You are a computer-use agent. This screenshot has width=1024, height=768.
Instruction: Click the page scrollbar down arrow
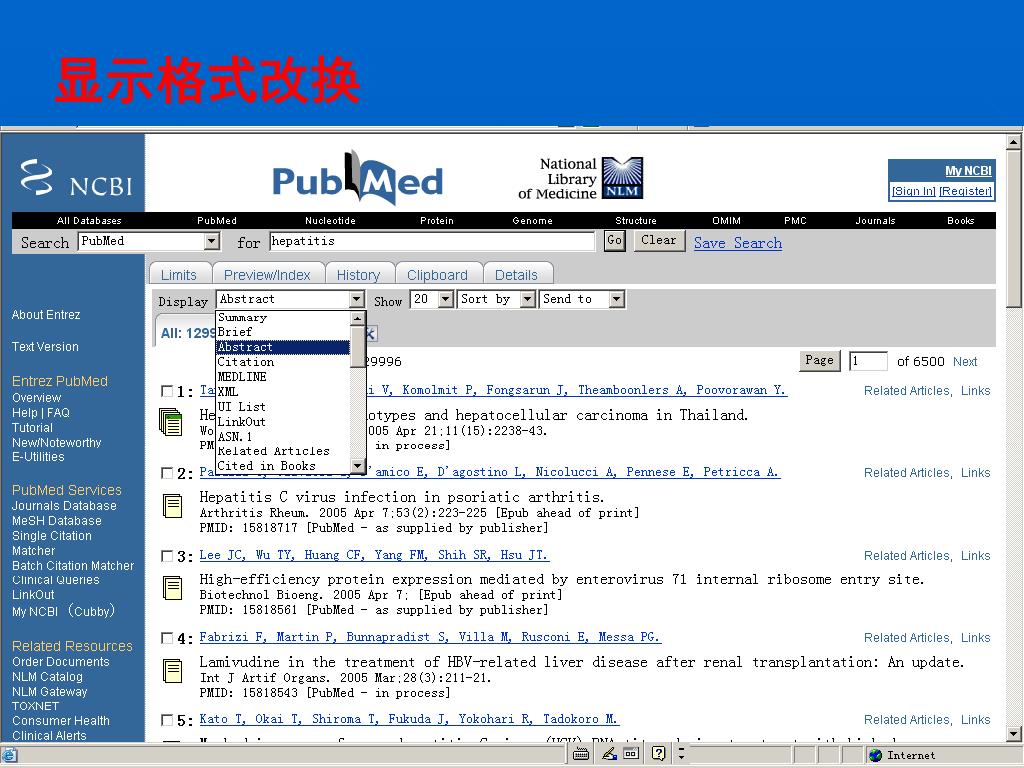point(1013,733)
